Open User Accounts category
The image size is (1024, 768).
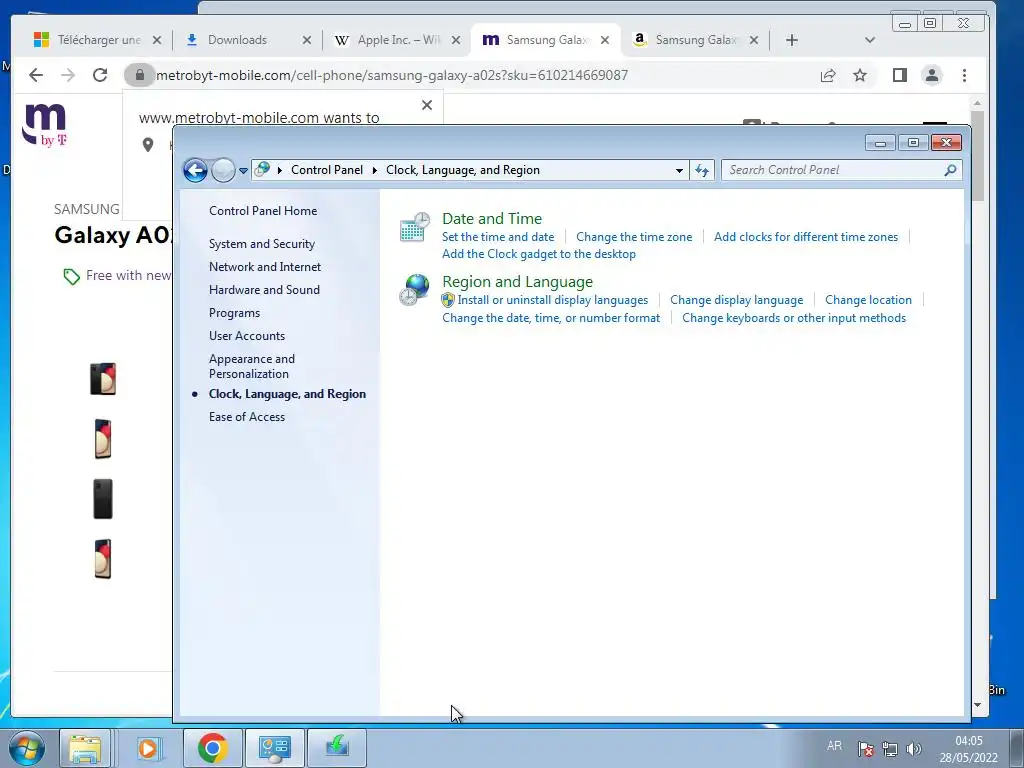(x=247, y=336)
